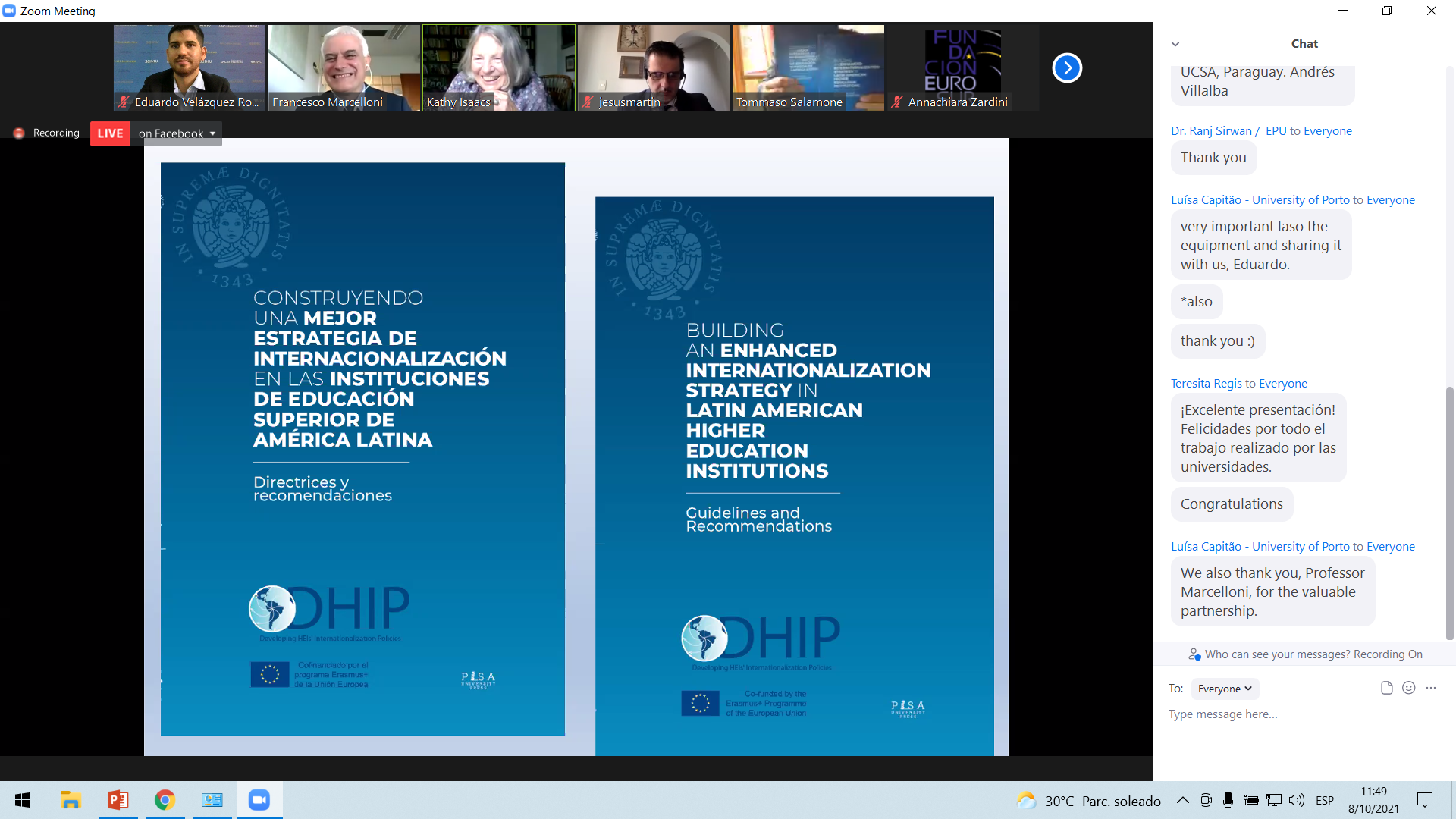Click the ESP language indicator
The height and width of the screenshot is (819, 1456).
pyautogui.click(x=1325, y=801)
